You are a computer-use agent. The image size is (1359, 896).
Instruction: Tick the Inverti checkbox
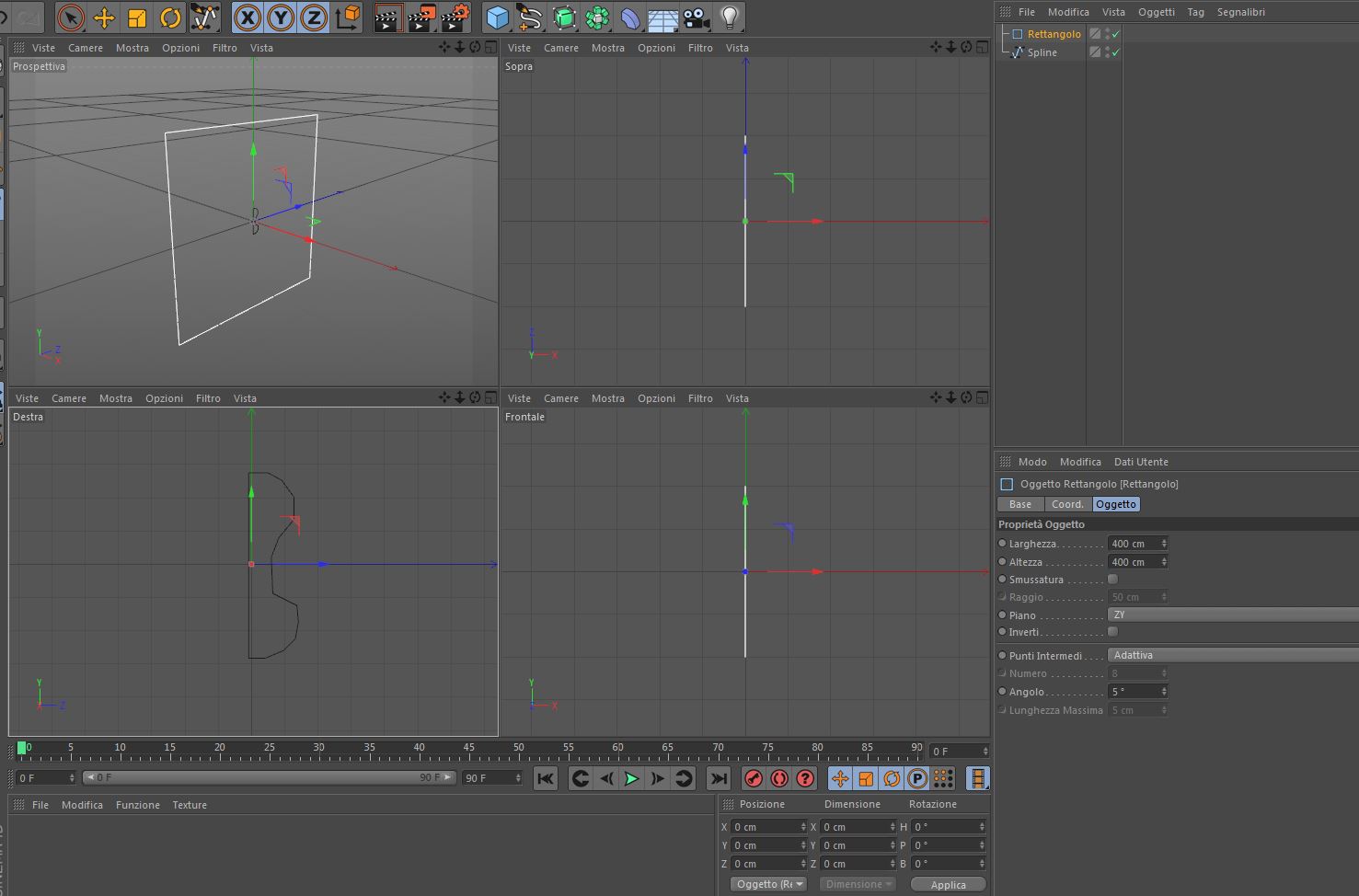pos(1112,632)
